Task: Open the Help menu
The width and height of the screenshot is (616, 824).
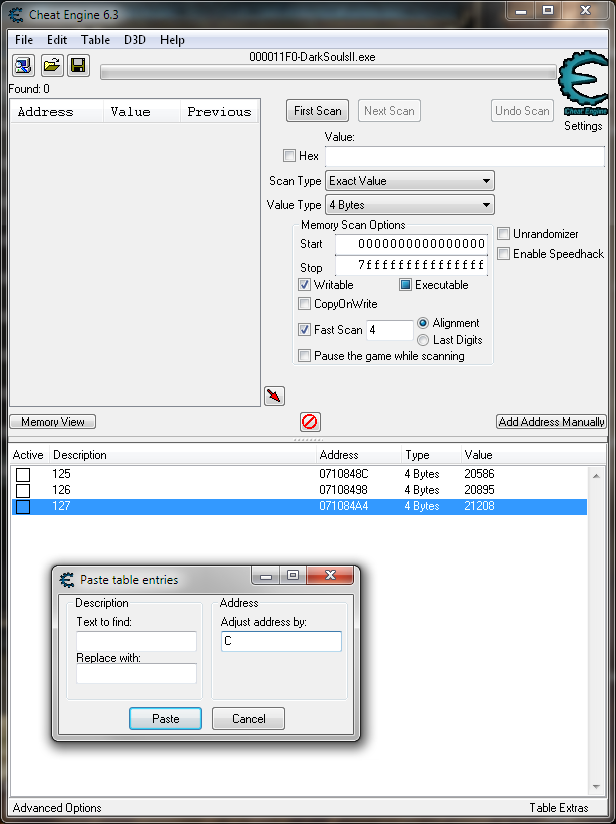Action: point(172,40)
